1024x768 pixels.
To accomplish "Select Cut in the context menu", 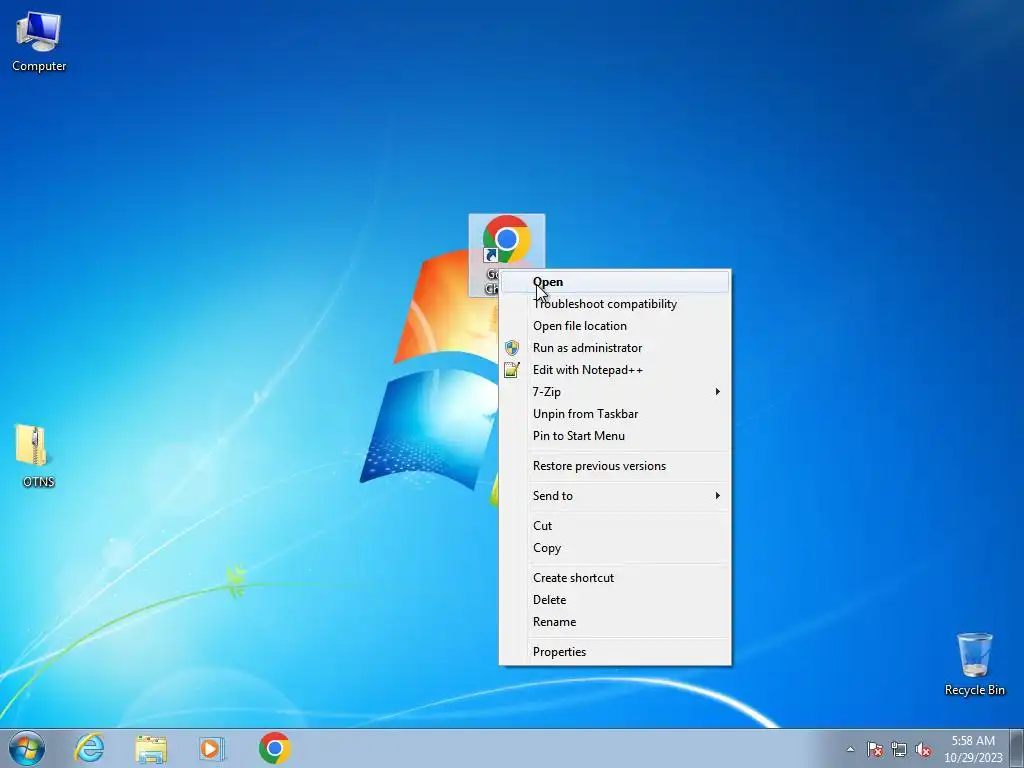I will (x=615, y=526).
